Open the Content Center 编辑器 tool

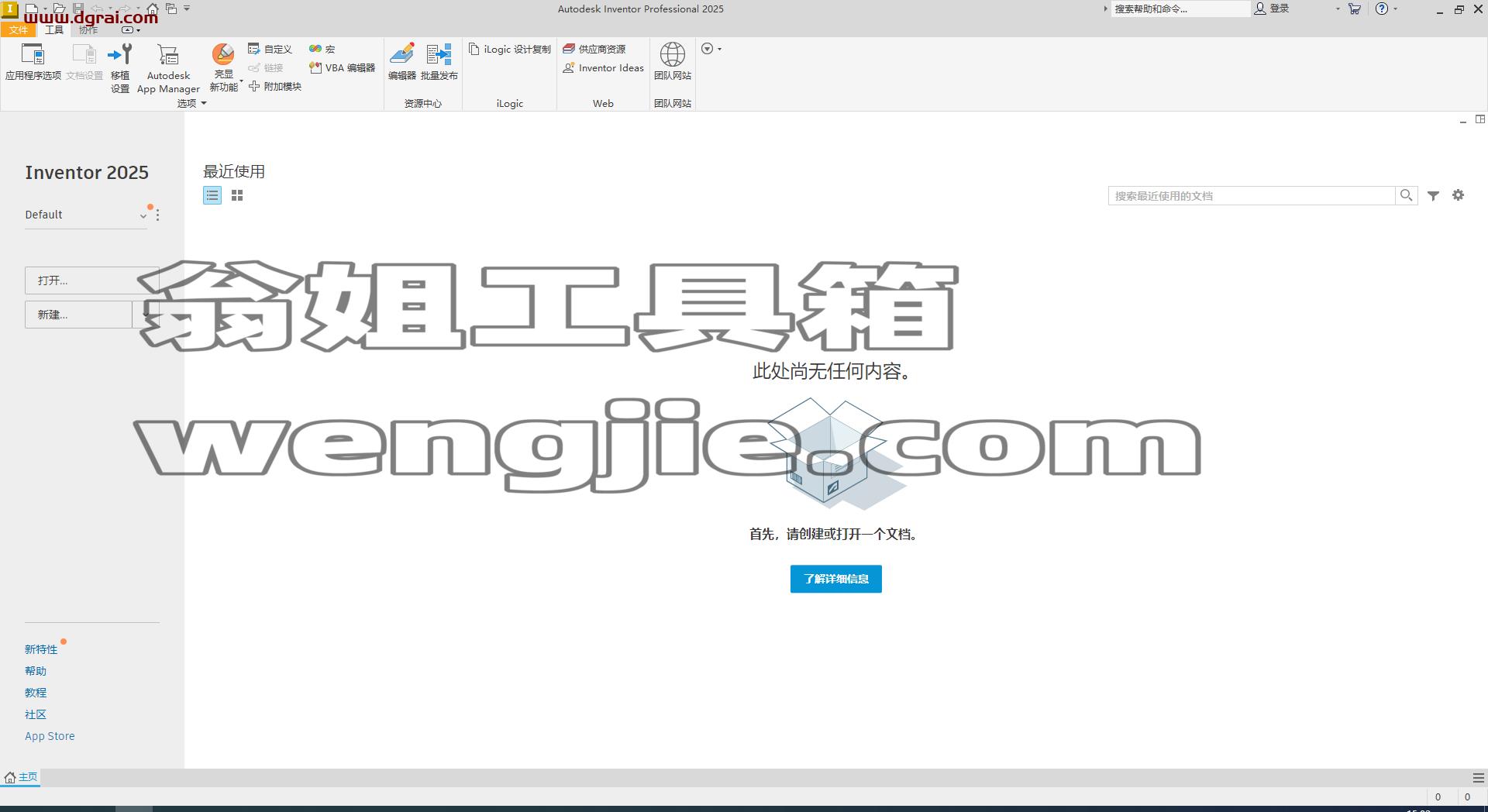tap(402, 62)
